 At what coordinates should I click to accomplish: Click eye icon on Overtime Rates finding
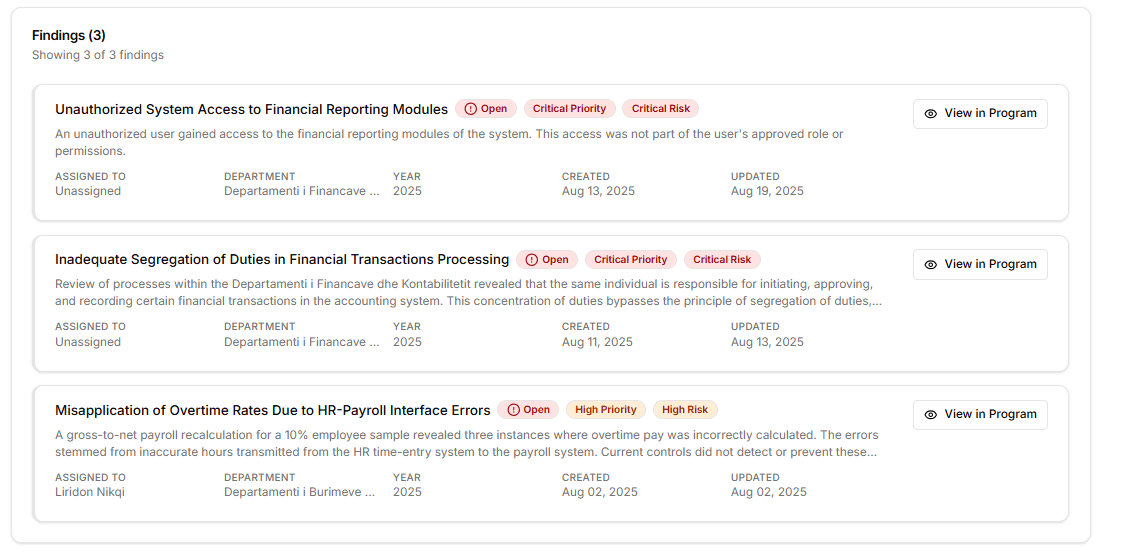coord(931,415)
